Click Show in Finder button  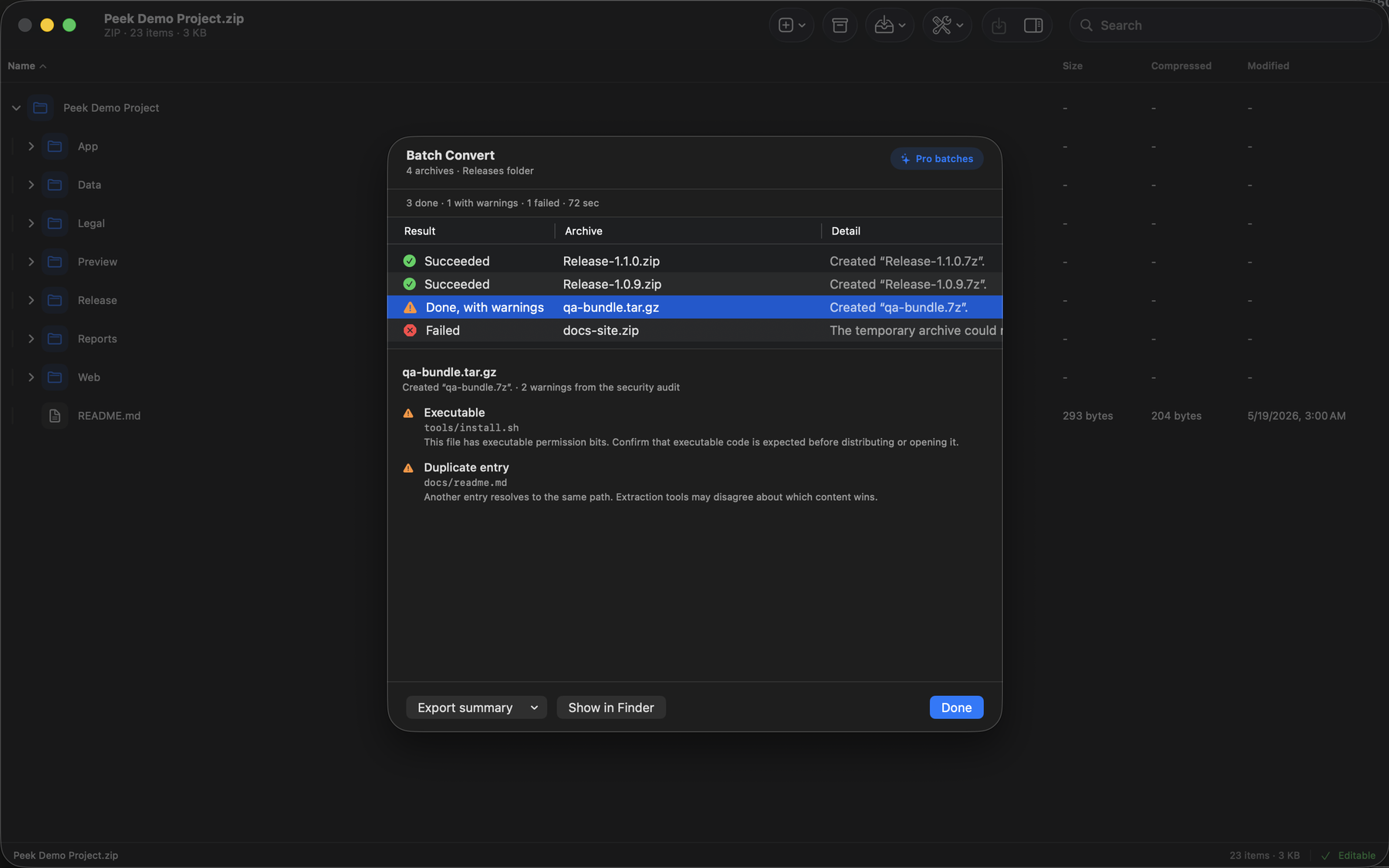coord(611,708)
